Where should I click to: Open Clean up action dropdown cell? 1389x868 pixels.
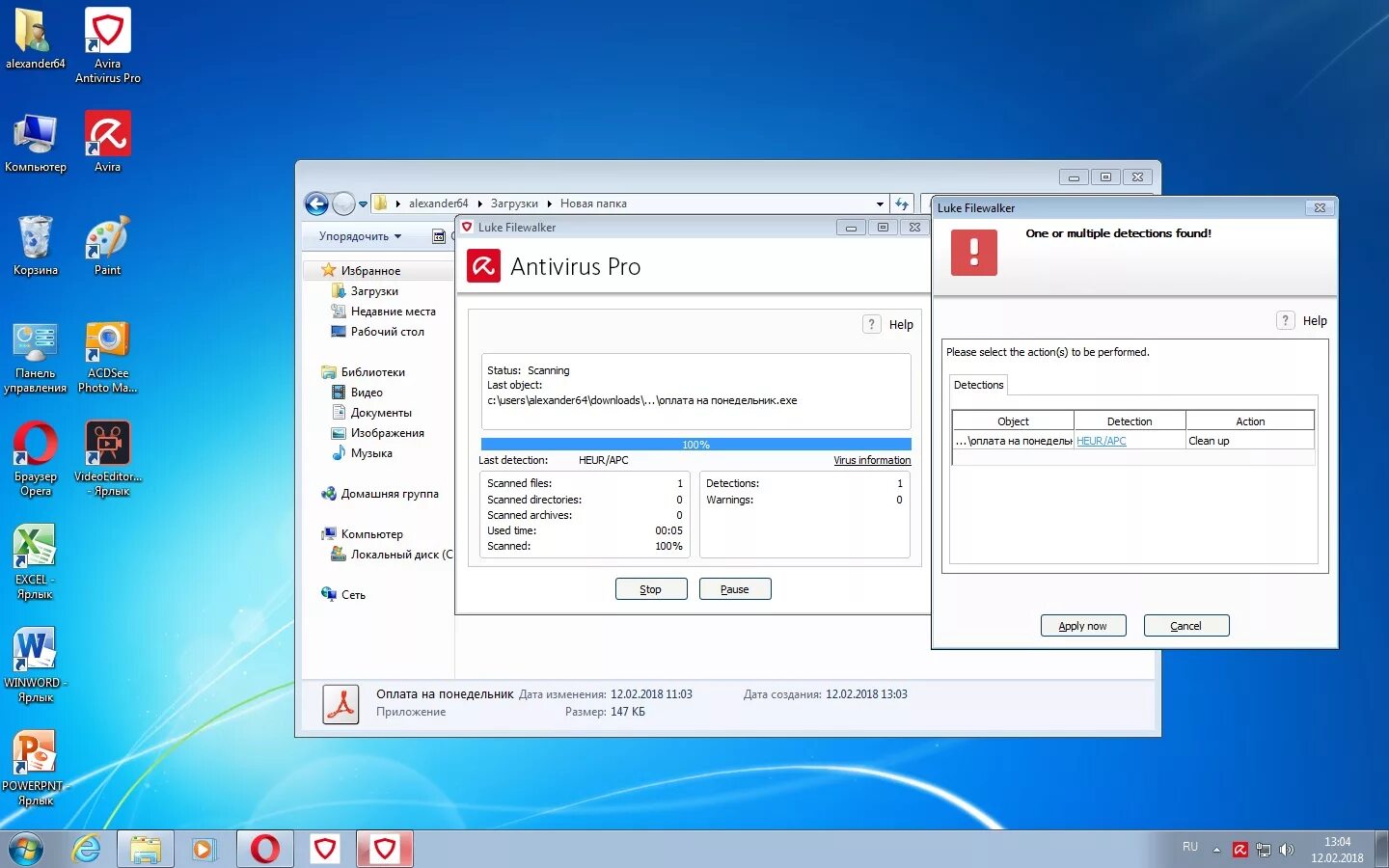pos(1250,441)
